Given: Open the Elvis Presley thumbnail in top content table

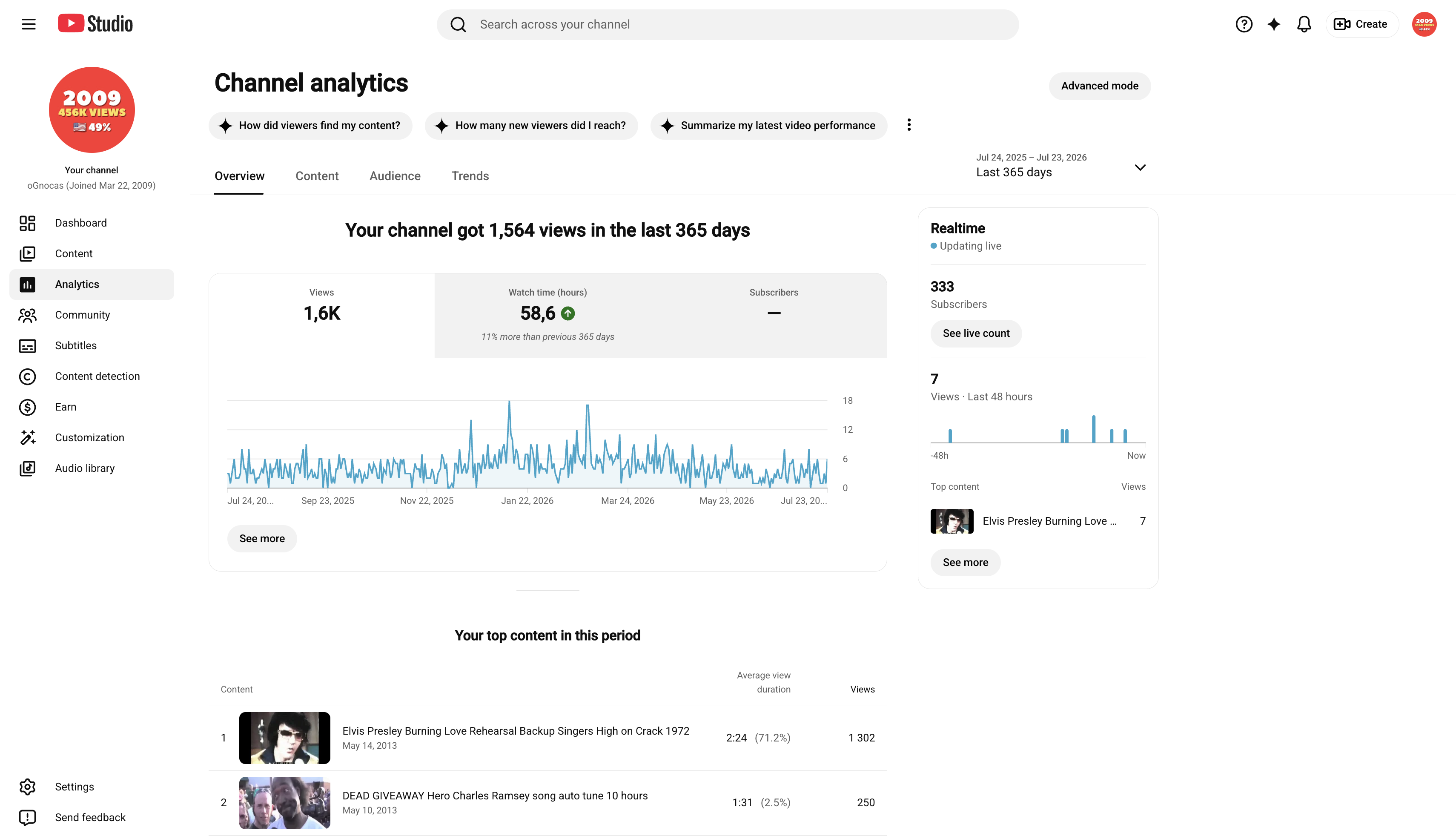Looking at the screenshot, I should (x=284, y=738).
